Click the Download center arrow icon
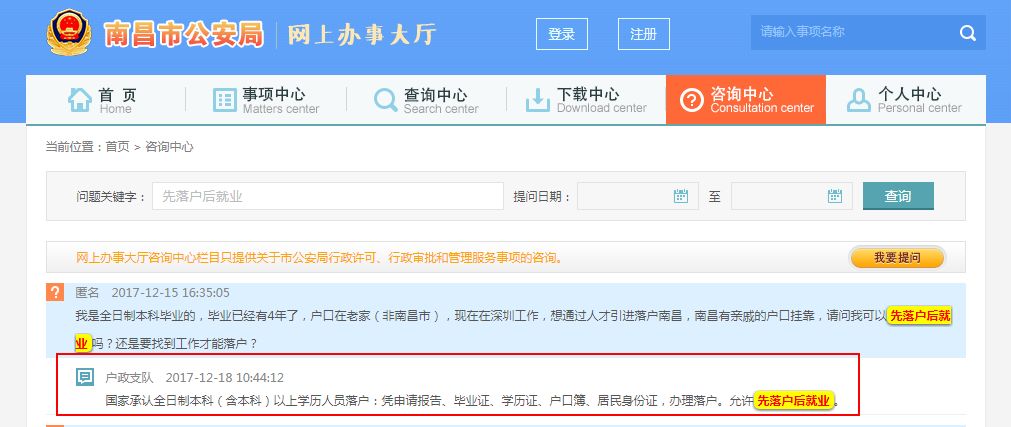The height and width of the screenshot is (427, 1011). point(538,100)
